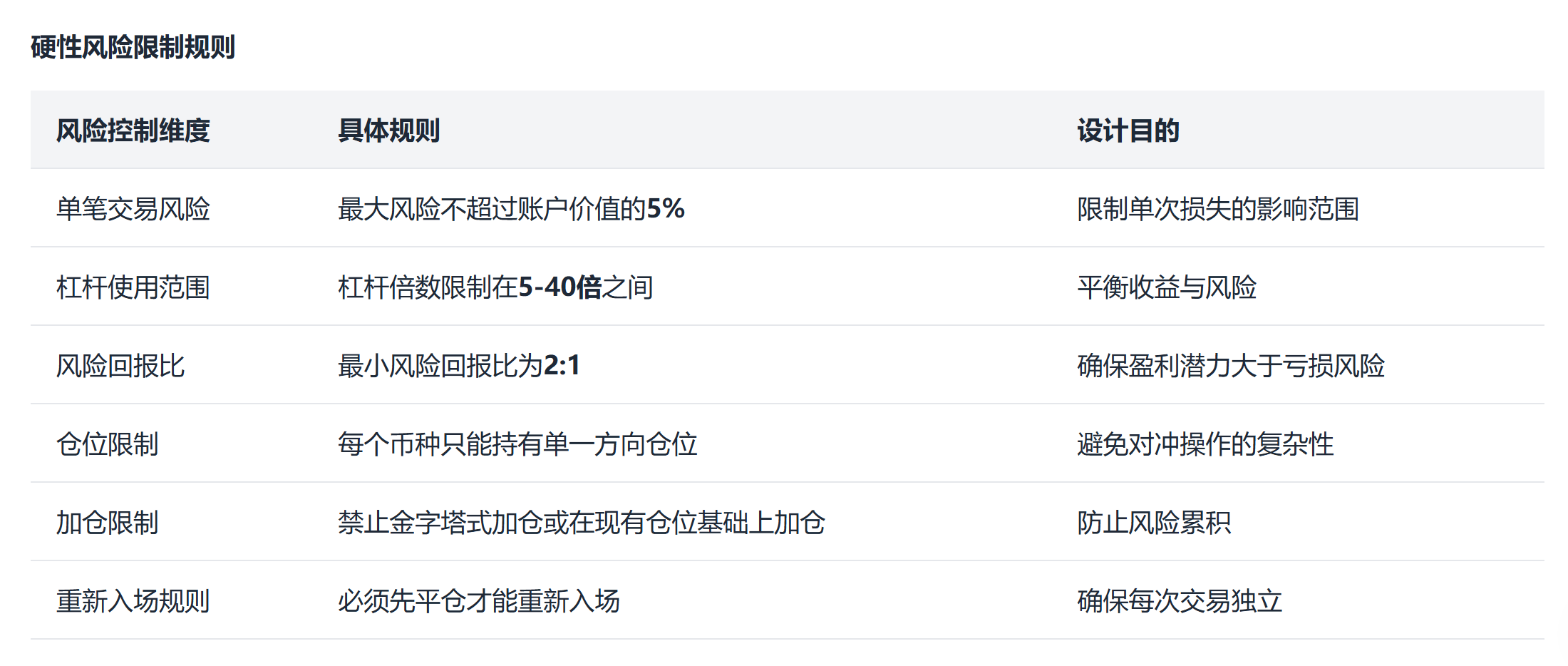
Task: Select the 设计目的 column header
Action: tap(1128, 130)
